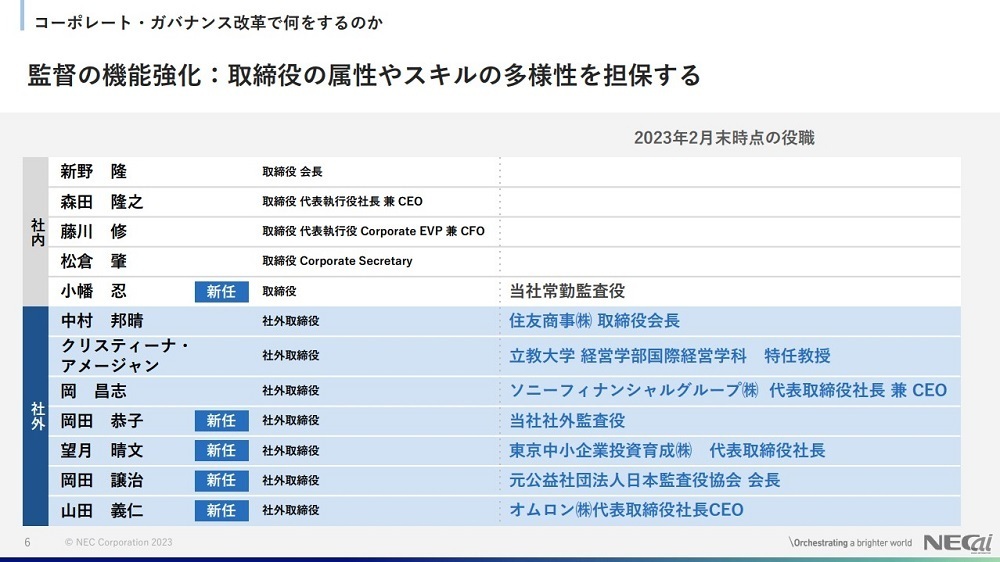Click © NEC Corporation 2023 copyright text

118,542
